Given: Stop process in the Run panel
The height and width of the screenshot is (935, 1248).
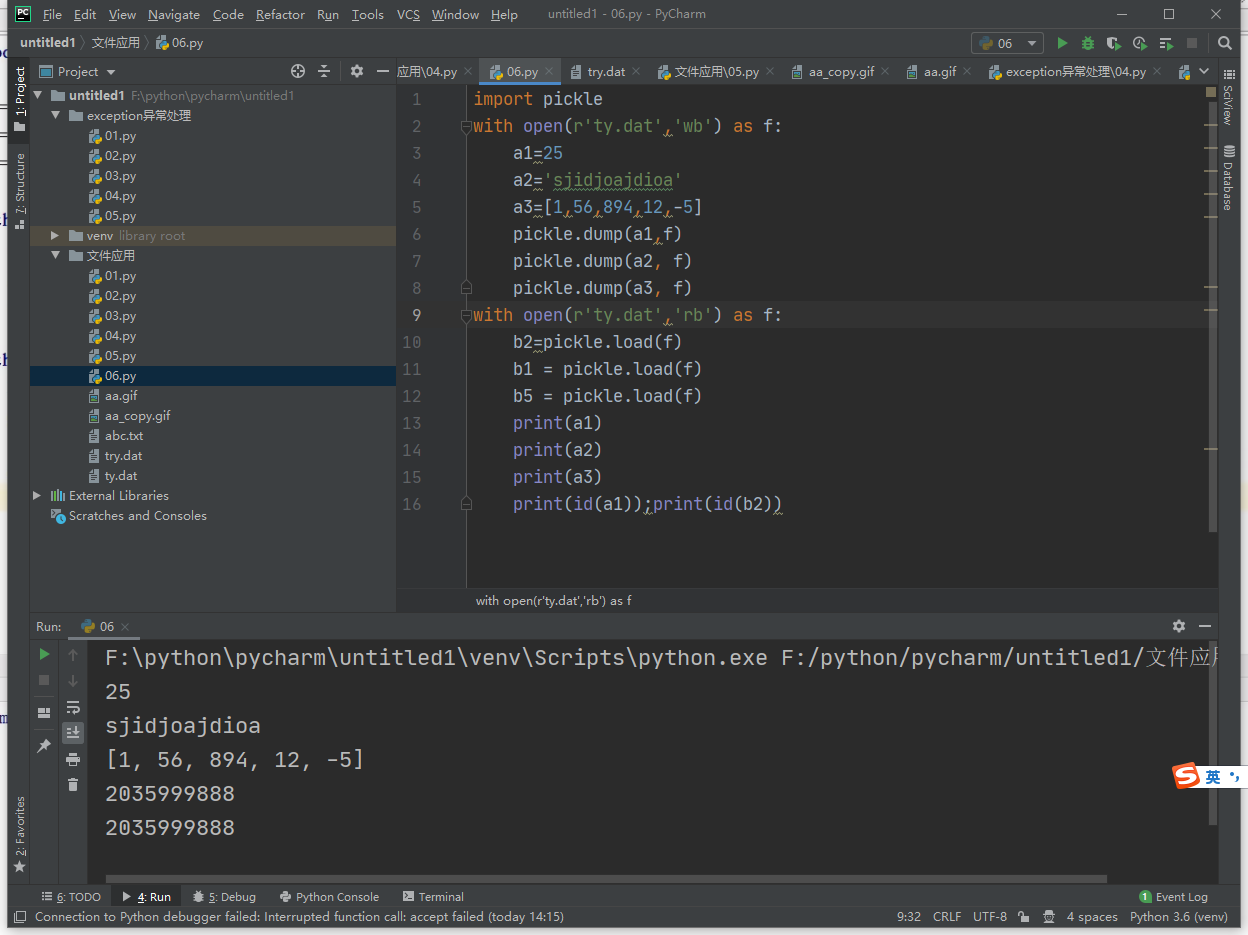Looking at the screenshot, I should click(x=44, y=680).
